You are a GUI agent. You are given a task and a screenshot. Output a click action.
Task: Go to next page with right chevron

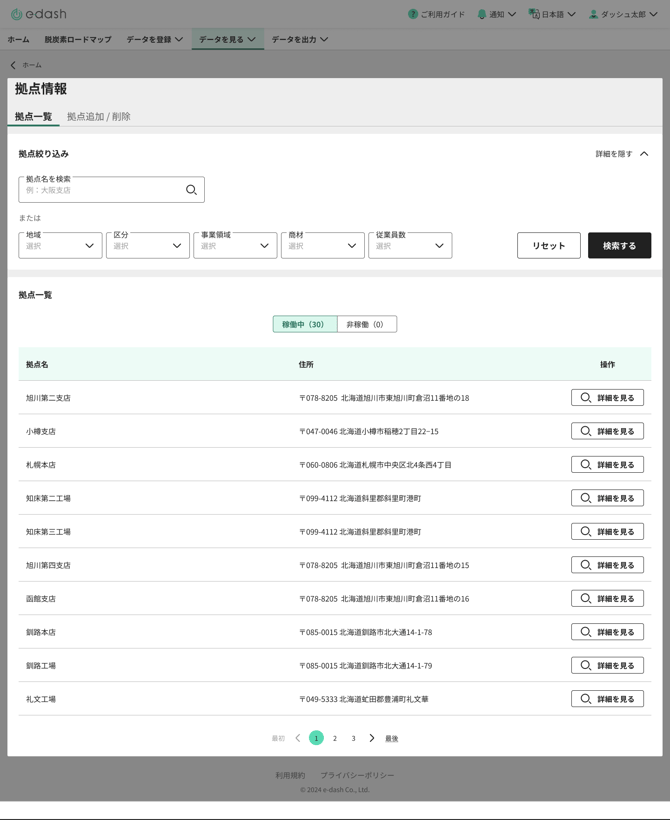tap(372, 738)
